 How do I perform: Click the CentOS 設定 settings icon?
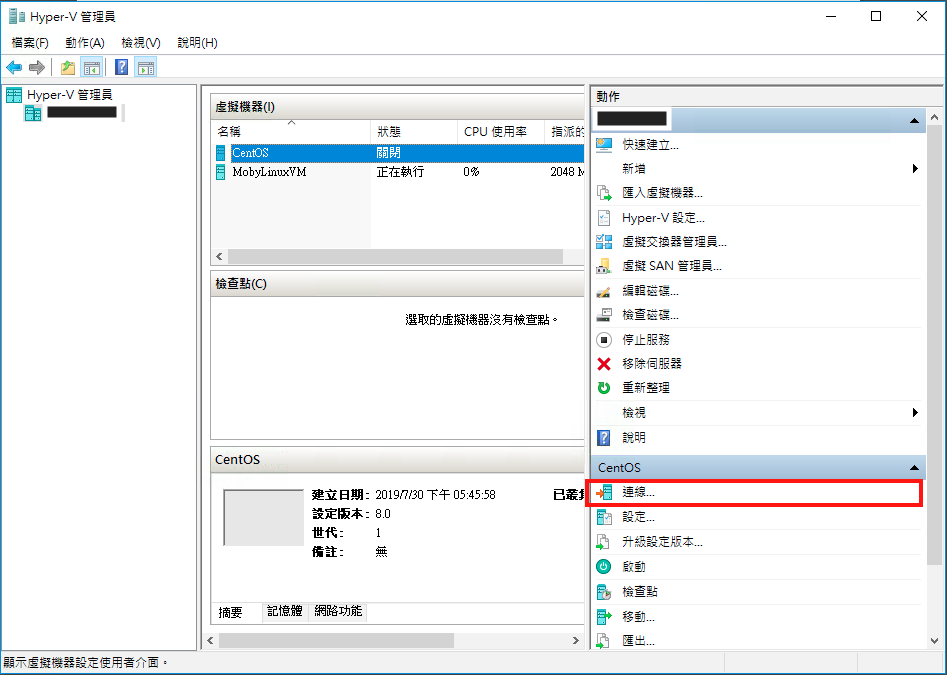pyautogui.click(x=604, y=517)
